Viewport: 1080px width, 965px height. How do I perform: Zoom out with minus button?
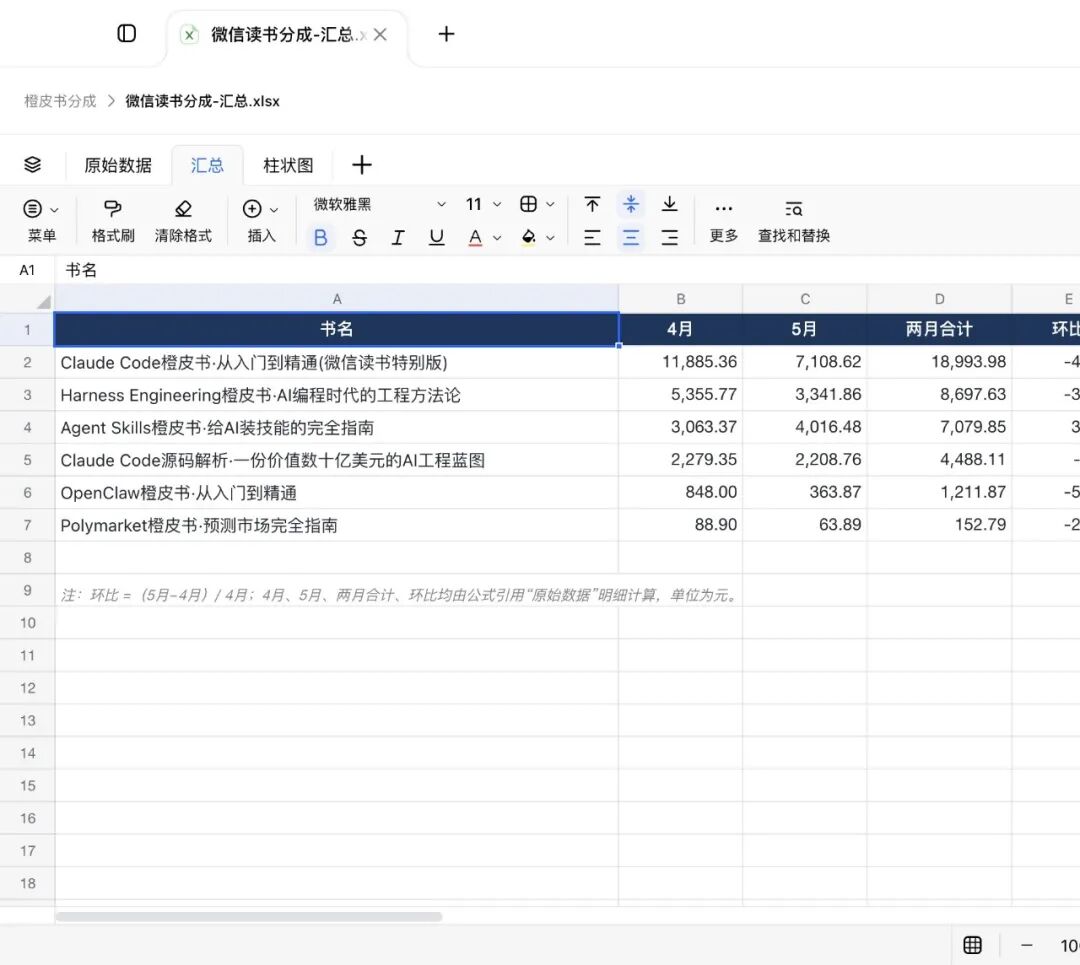(1026, 945)
